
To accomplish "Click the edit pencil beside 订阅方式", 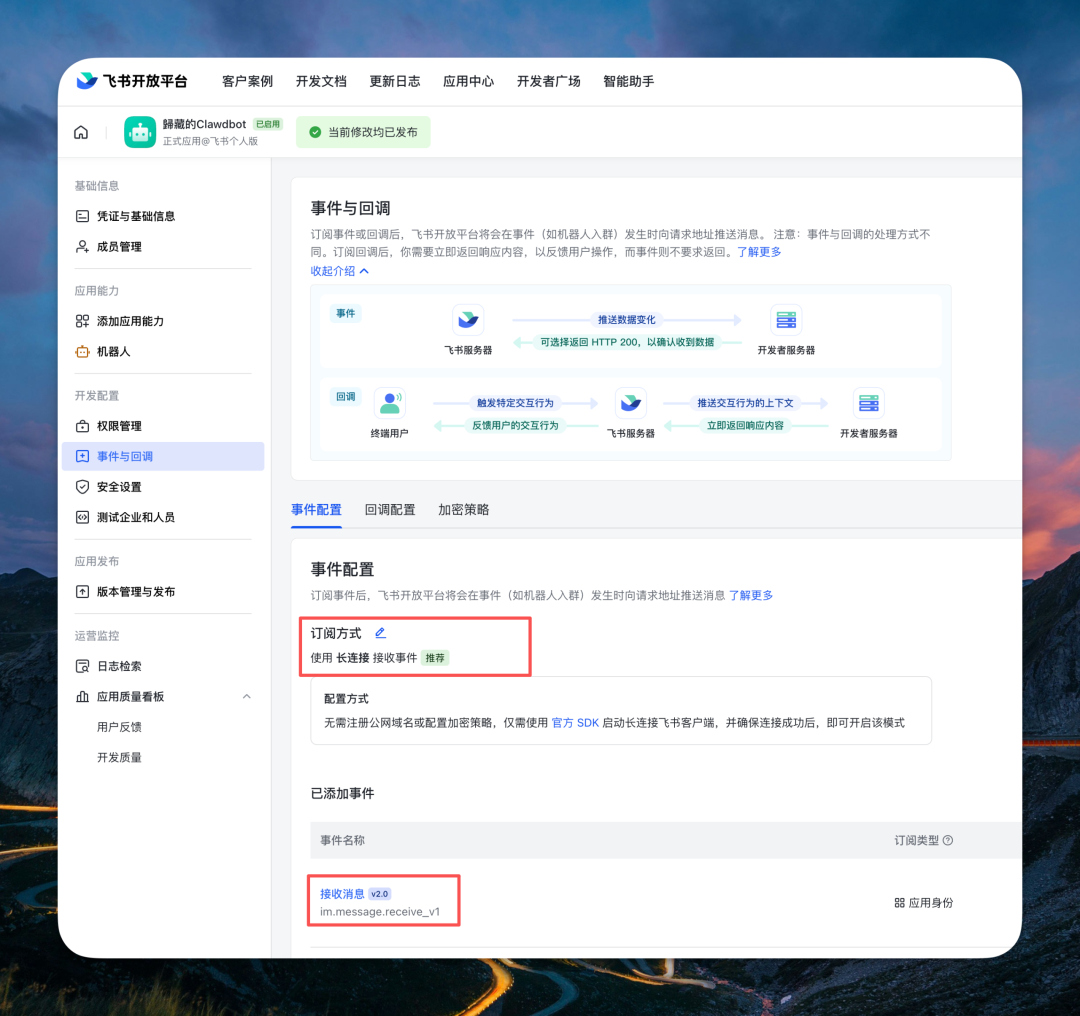I will click(x=382, y=632).
